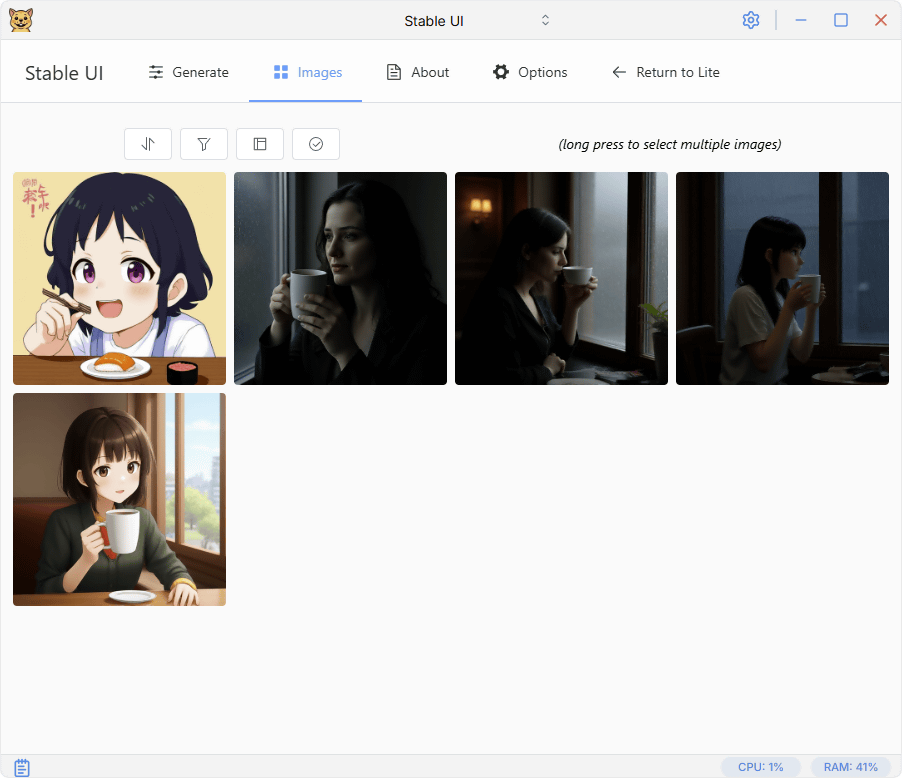Open the dark woman holding gray mug image
This screenshot has width=902, height=778.
(340, 278)
